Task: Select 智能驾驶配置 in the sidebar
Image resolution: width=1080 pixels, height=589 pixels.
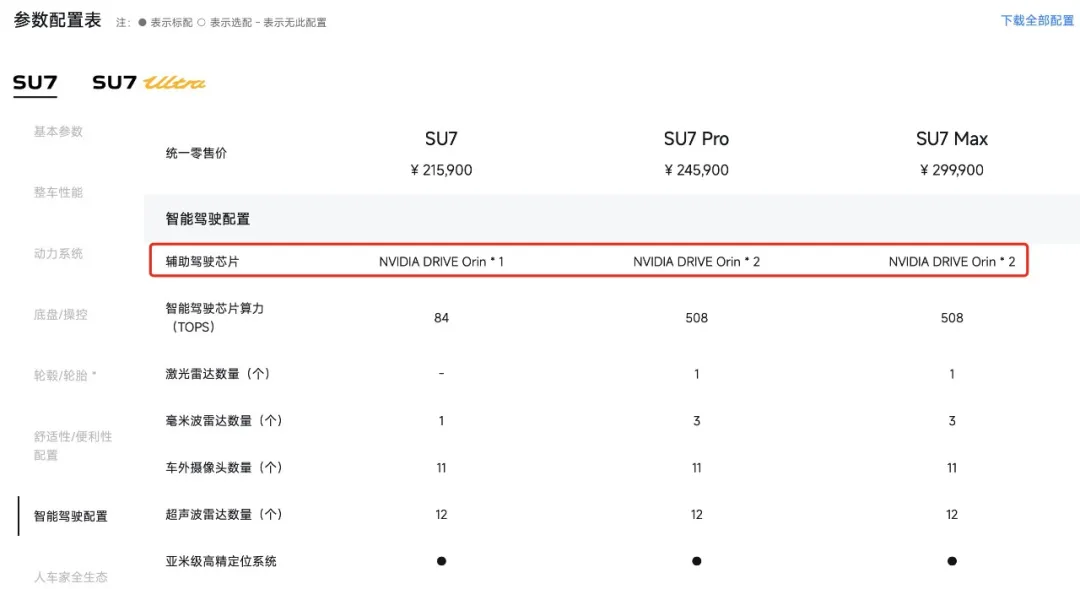Action: click(70, 516)
